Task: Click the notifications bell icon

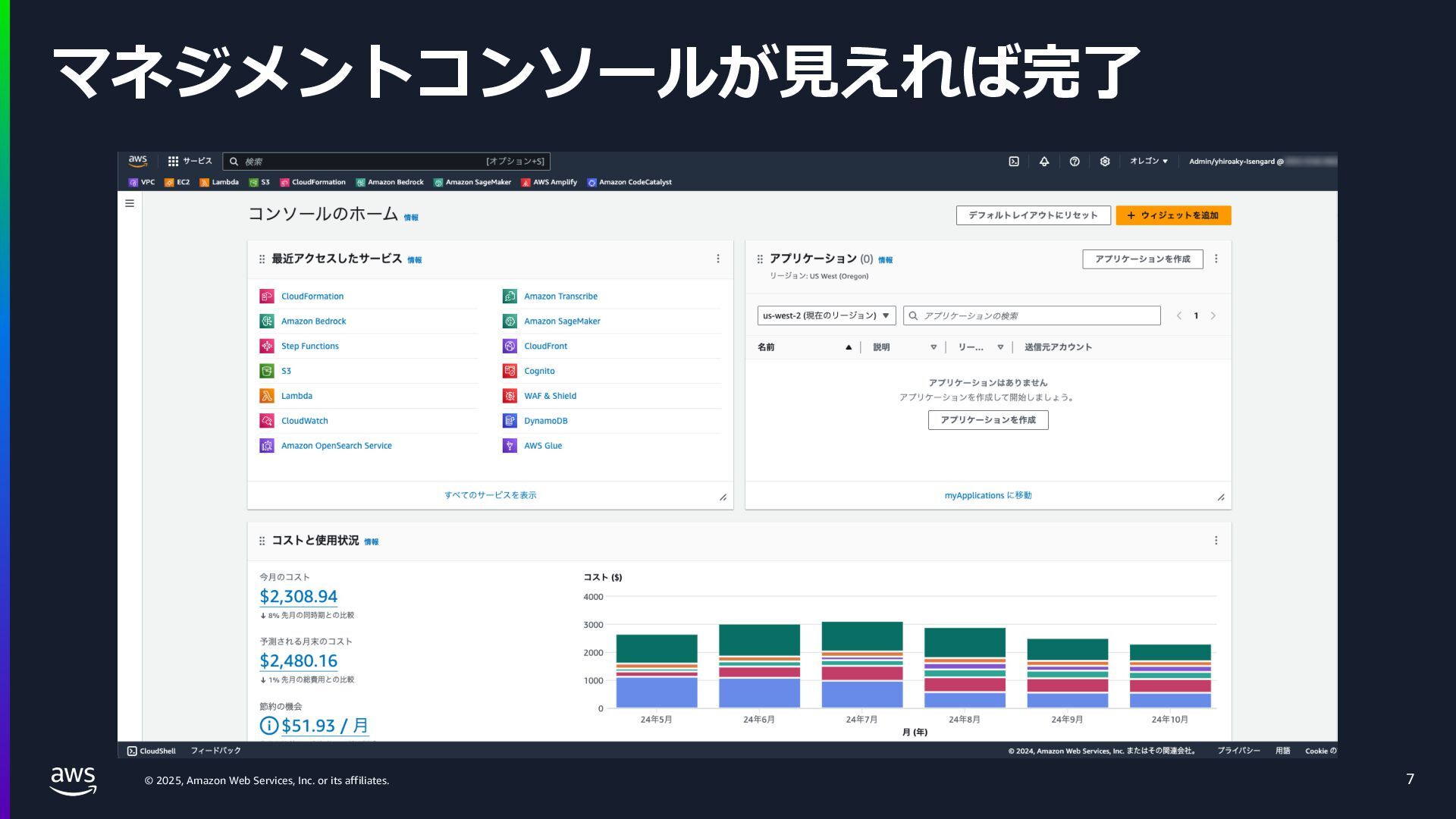Action: (x=1044, y=162)
